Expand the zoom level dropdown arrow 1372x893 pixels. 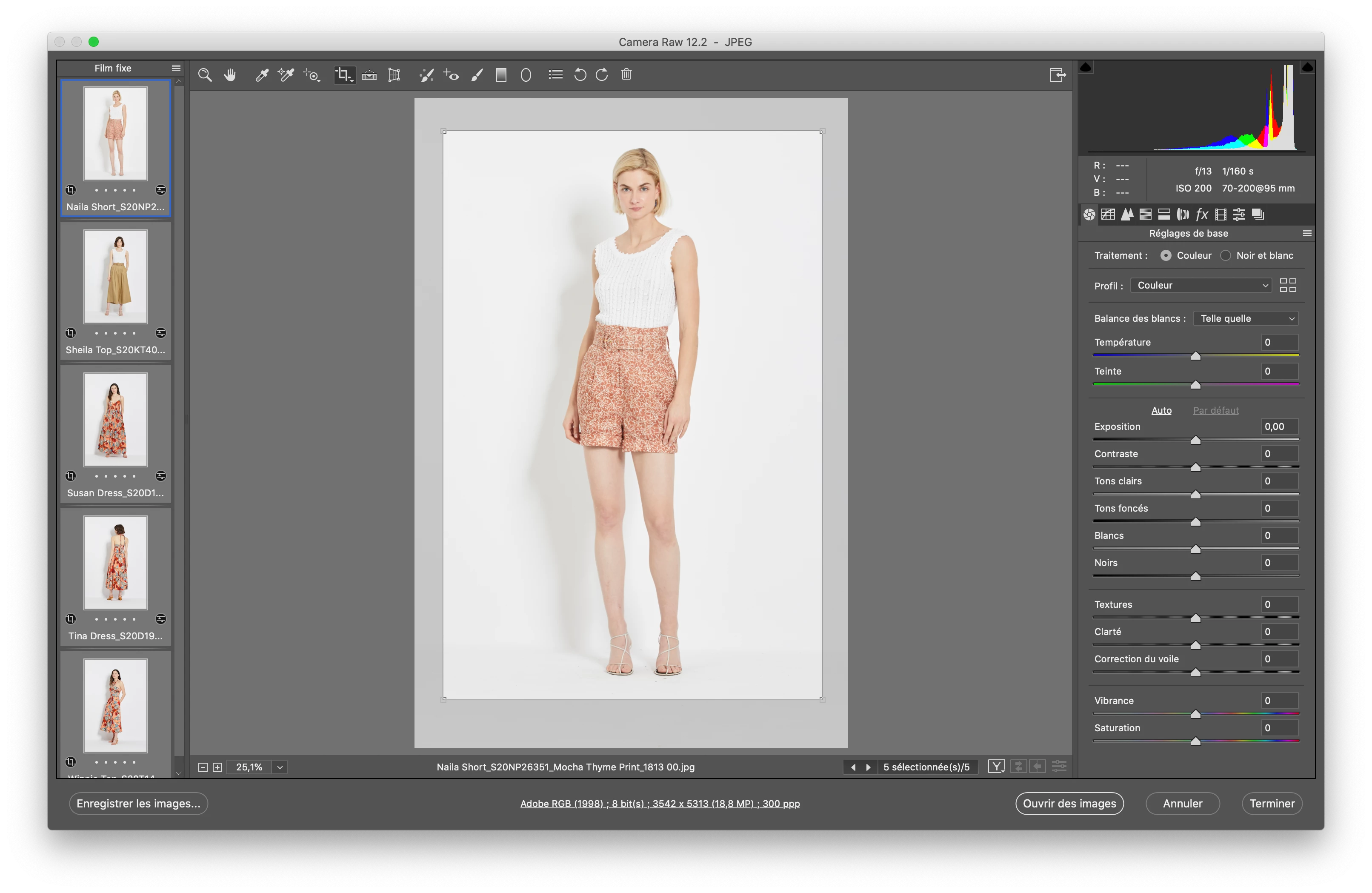(x=280, y=767)
